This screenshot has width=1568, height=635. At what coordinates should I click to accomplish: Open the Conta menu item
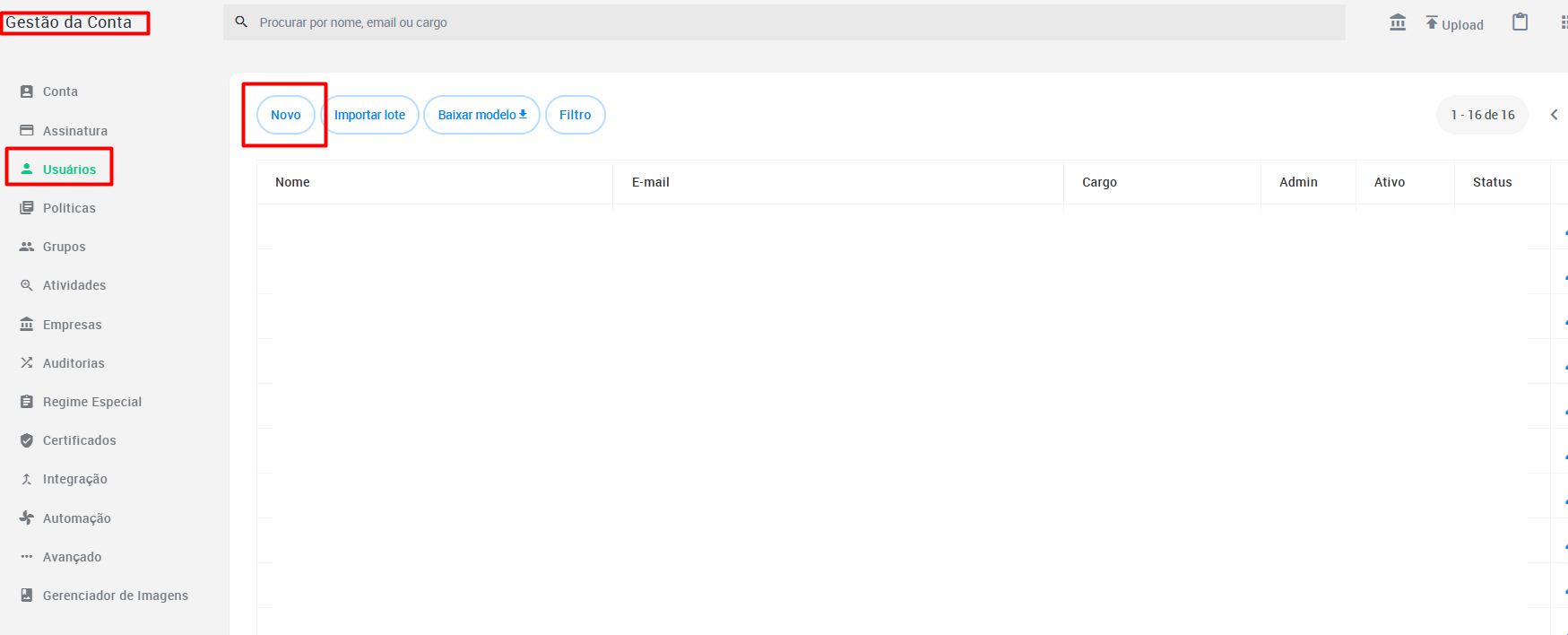click(60, 91)
